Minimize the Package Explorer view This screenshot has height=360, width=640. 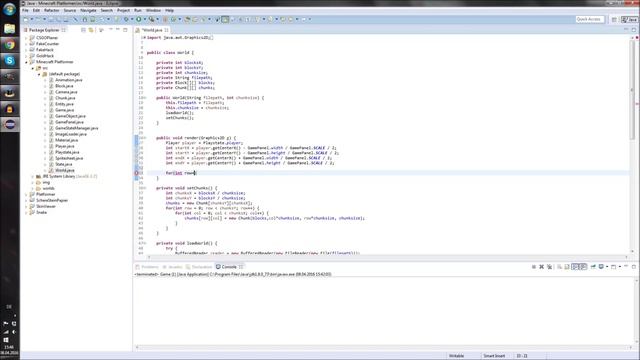[x=118, y=29]
